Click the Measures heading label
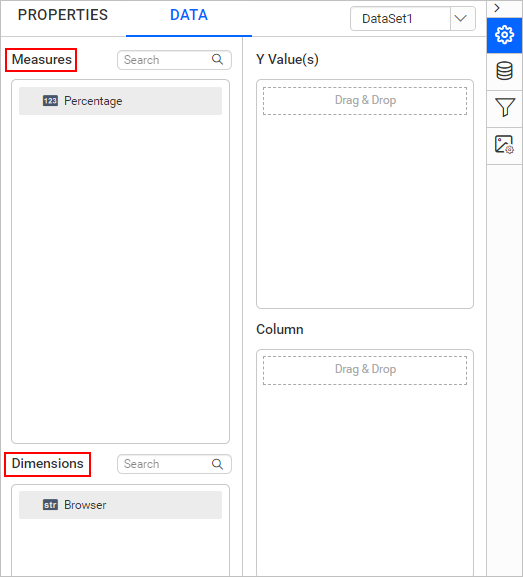523x577 pixels. coord(42,60)
